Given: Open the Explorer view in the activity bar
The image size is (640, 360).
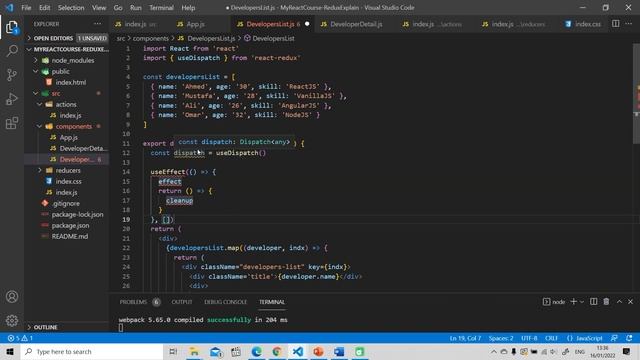Looking at the screenshot, I should click(x=12, y=27).
